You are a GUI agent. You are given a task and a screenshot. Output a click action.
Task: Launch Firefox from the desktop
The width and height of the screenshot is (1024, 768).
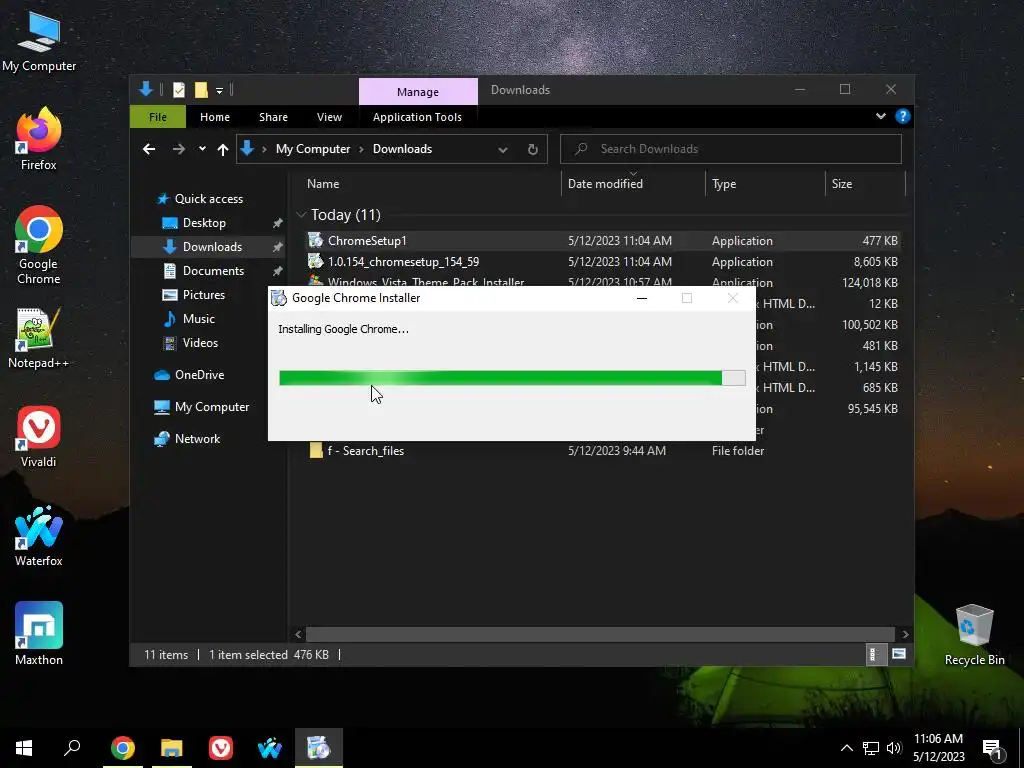coord(39,139)
